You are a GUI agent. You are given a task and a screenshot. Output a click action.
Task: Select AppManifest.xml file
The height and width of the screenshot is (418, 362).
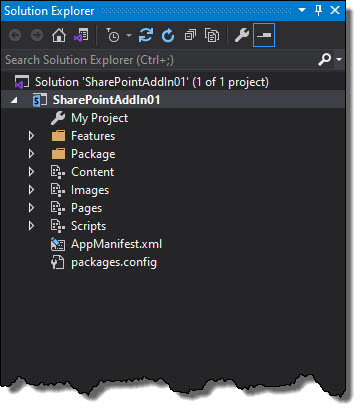tap(116, 244)
